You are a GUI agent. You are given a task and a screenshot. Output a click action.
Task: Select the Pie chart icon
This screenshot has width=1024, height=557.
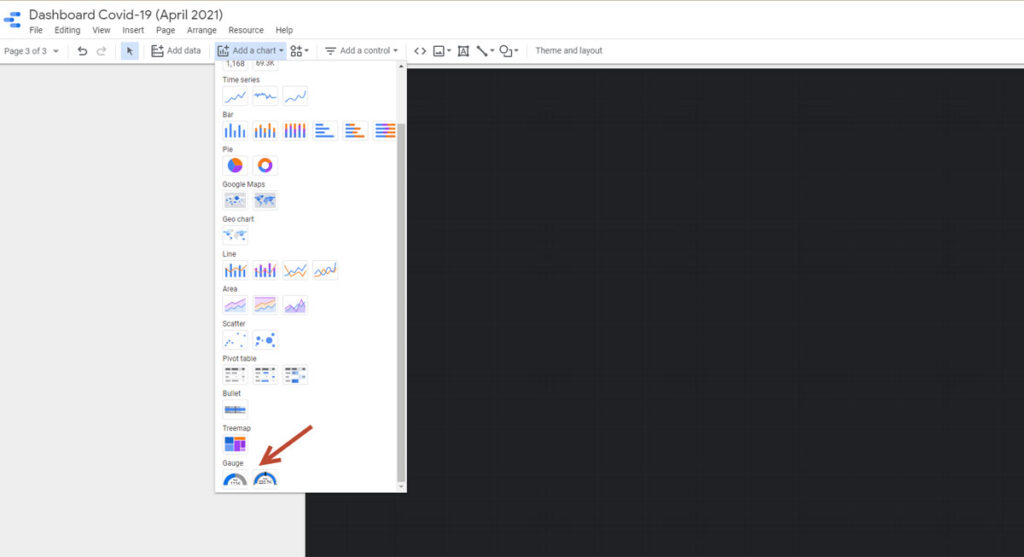click(x=235, y=165)
